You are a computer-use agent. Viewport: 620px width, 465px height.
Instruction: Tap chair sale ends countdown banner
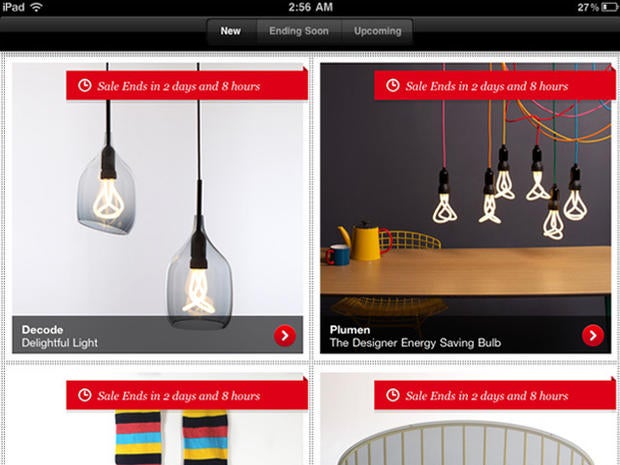pyautogui.click(x=495, y=395)
